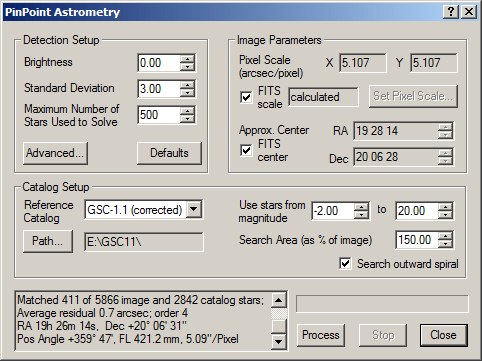Browse for the catalog with the Path button
This screenshot has width=482, height=361.
coord(48,241)
